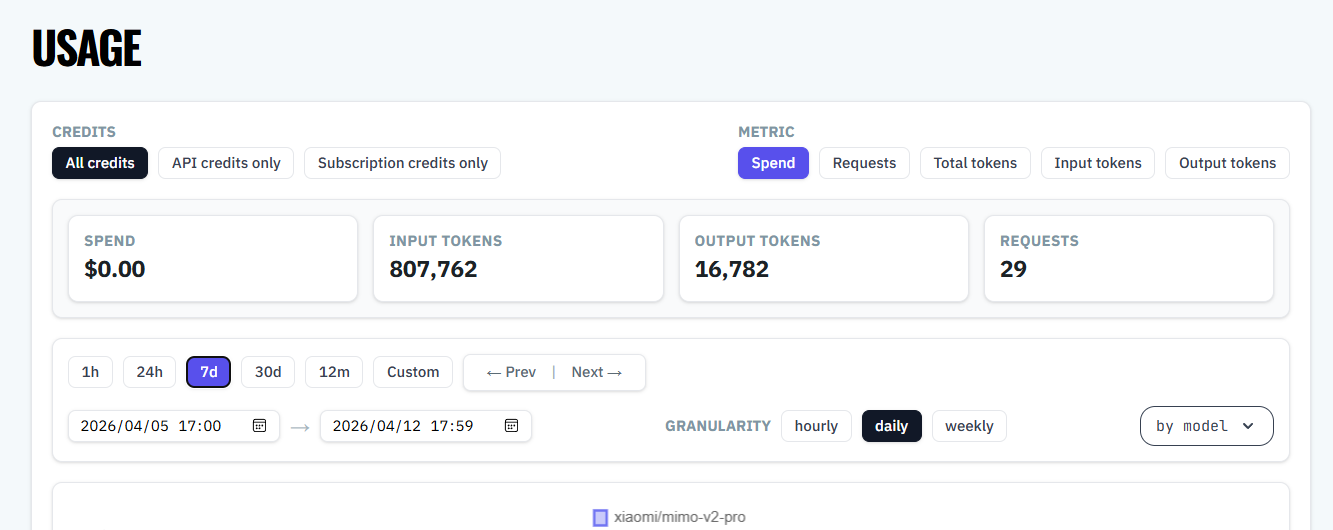Click the start date field 2026/04/05 17:00
The width and height of the screenshot is (1333, 530).
tap(174, 426)
